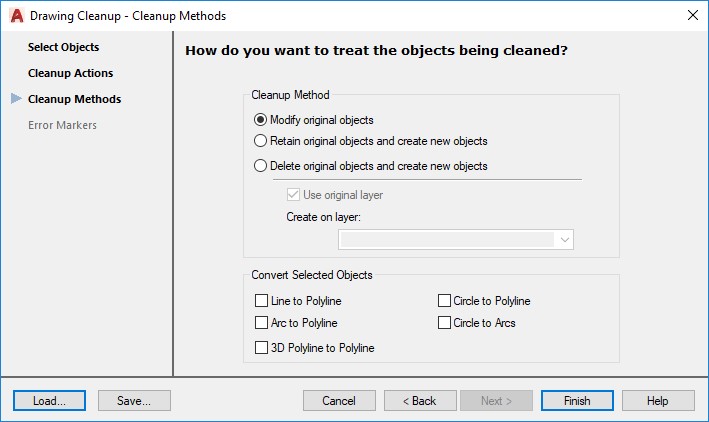Image resolution: width=709 pixels, height=422 pixels.
Task: Close the Drawing Cleanup dialog
Action: click(691, 15)
